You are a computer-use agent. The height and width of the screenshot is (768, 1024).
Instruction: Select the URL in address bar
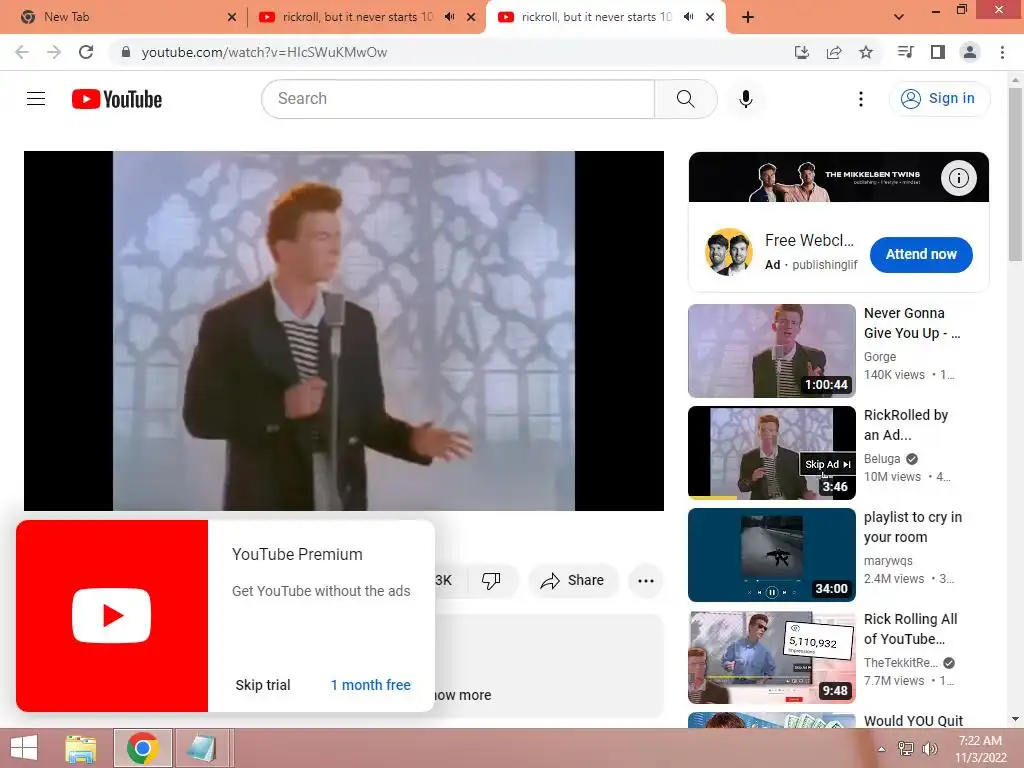tap(264, 52)
